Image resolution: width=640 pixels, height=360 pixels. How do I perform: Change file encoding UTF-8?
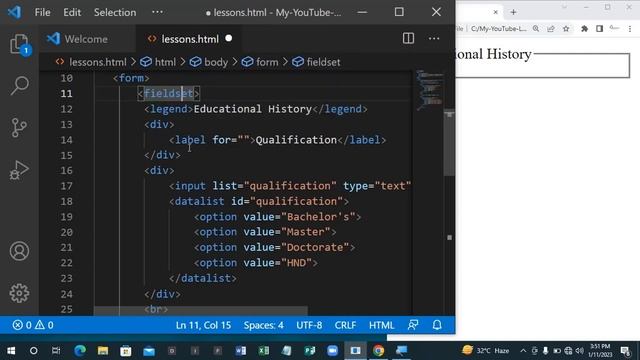pyautogui.click(x=309, y=325)
